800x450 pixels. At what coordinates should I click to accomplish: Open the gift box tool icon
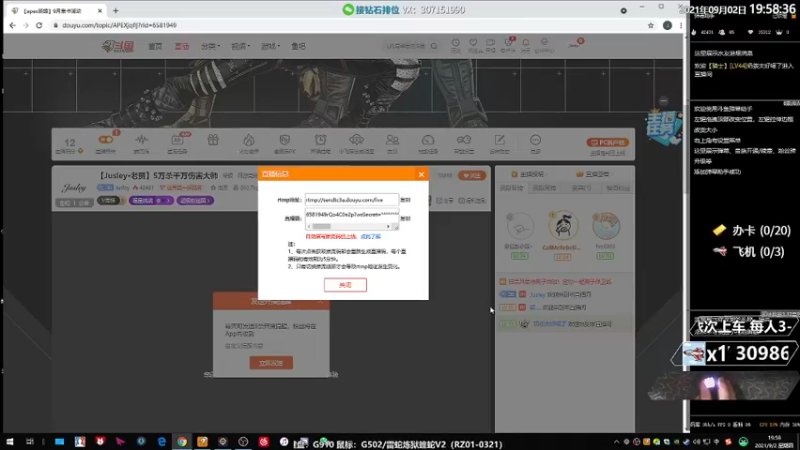[x=213, y=140]
